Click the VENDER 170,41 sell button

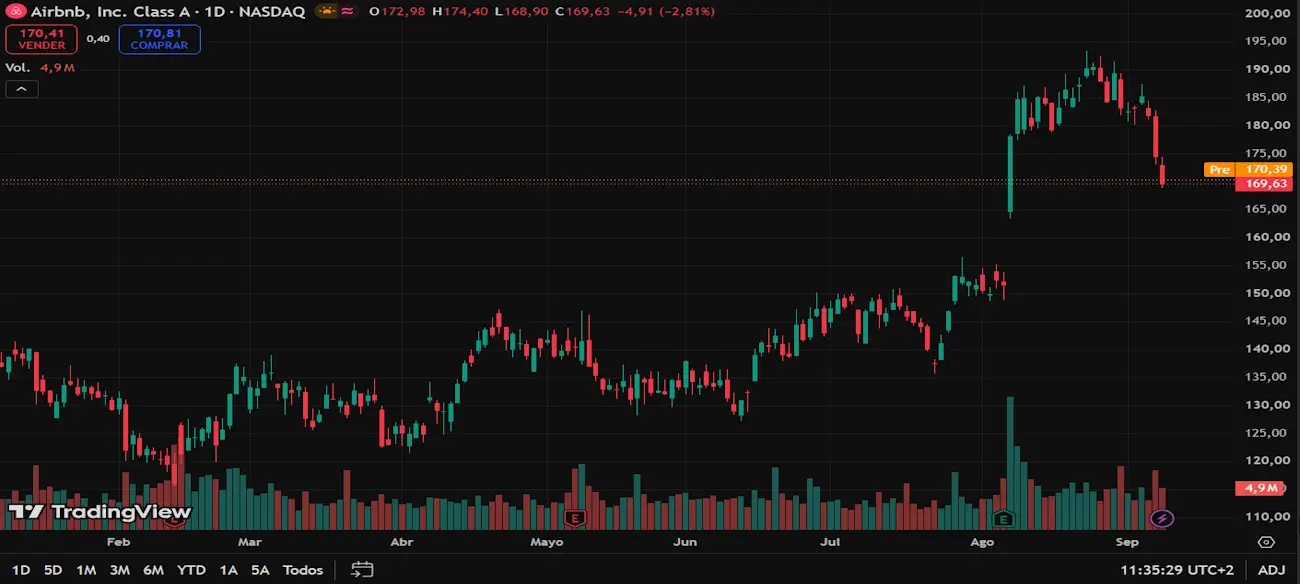42,39
